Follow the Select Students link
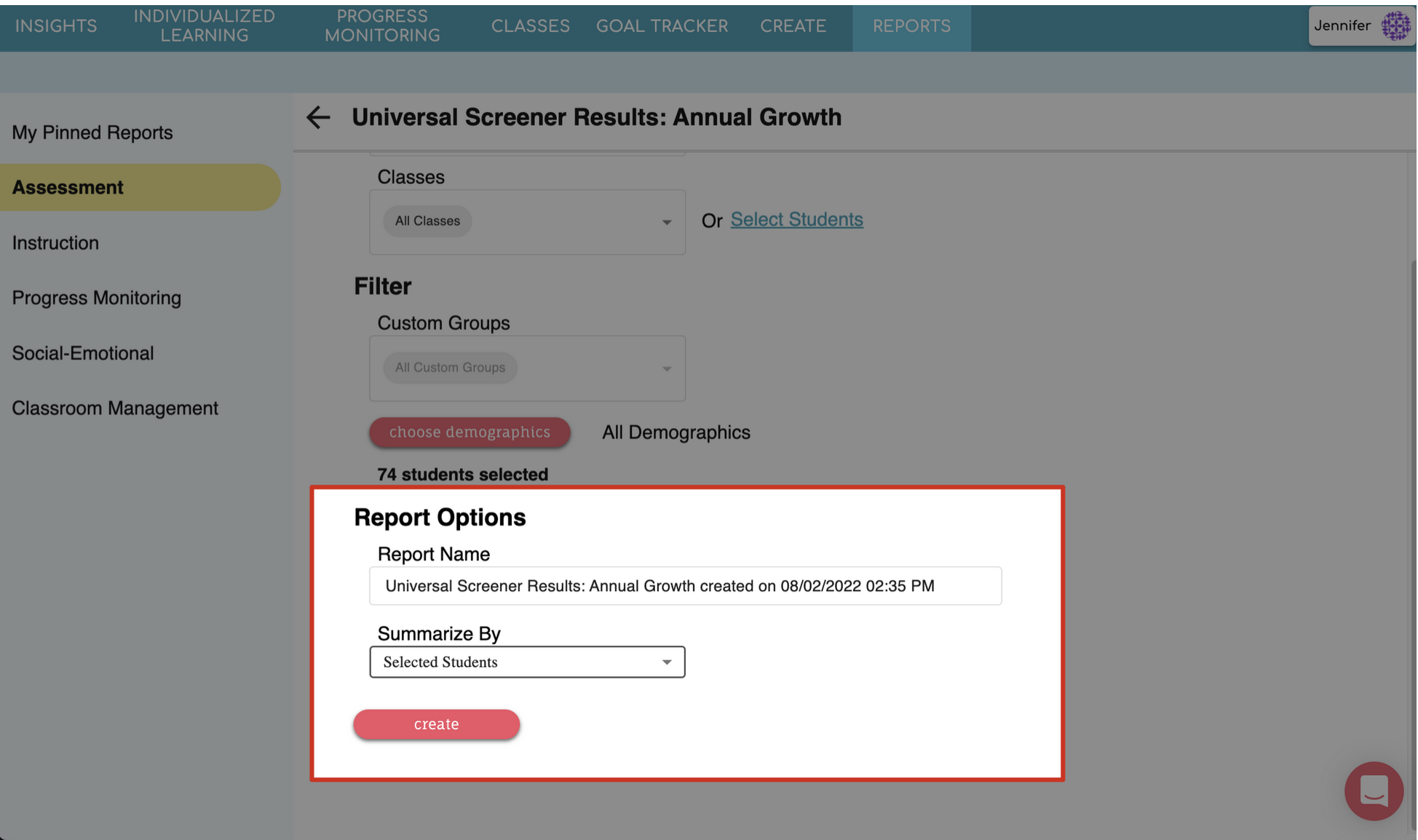 point(796,219)
